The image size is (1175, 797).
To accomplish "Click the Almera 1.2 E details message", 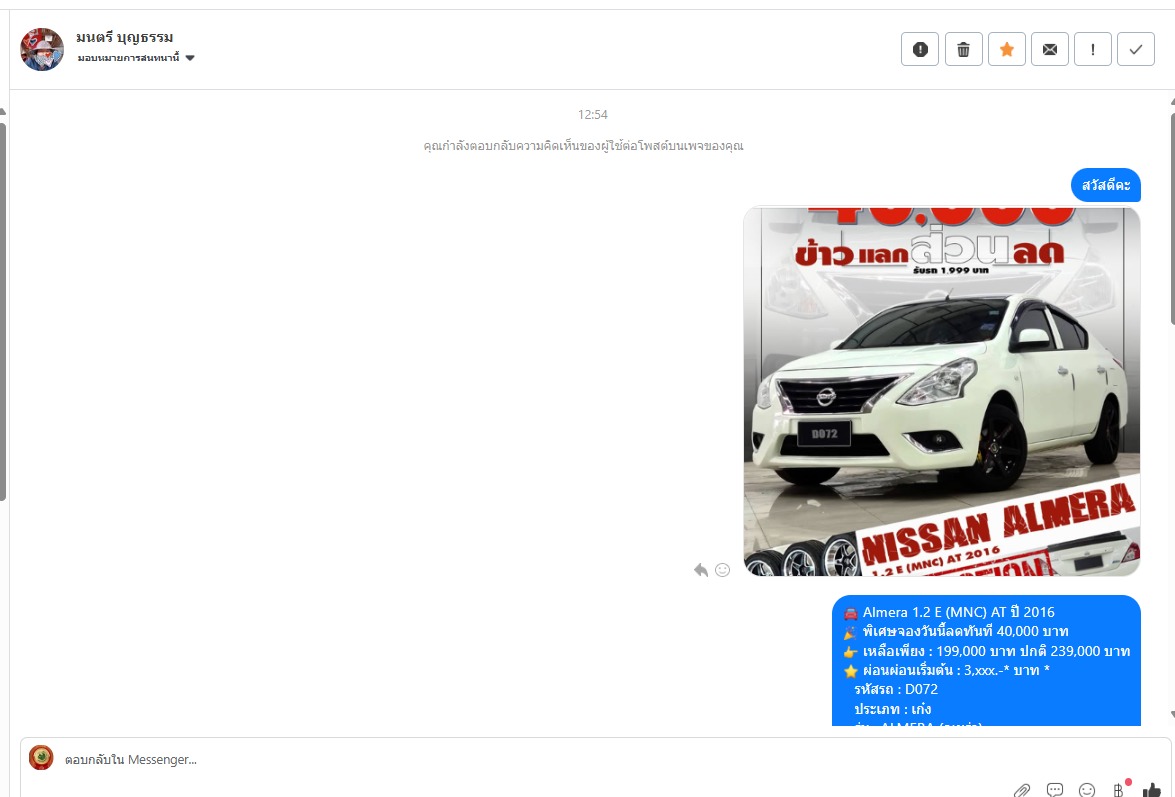I will [986, 661].
